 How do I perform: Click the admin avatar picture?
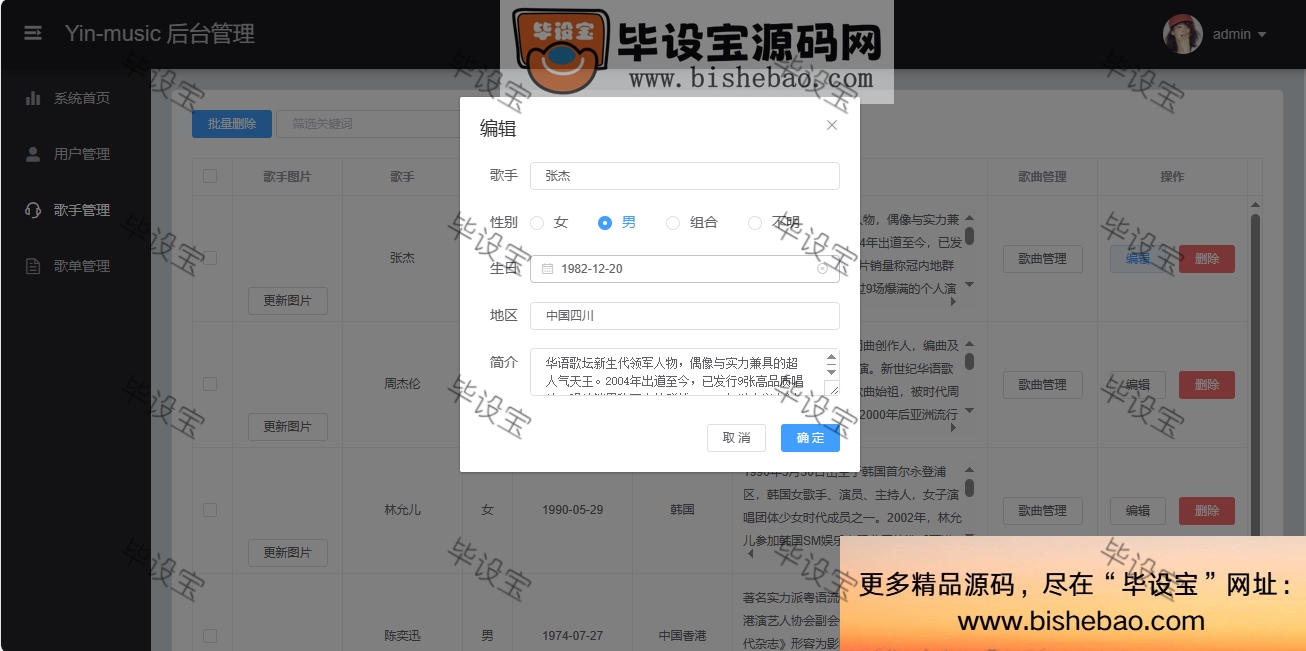point(1182,34)
